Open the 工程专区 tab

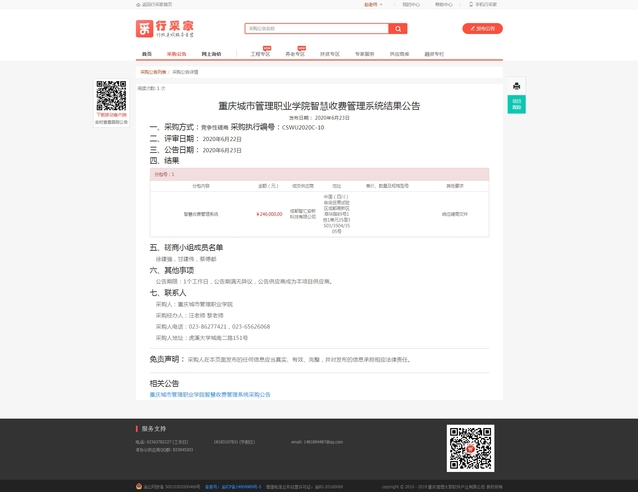pos(260,54)
